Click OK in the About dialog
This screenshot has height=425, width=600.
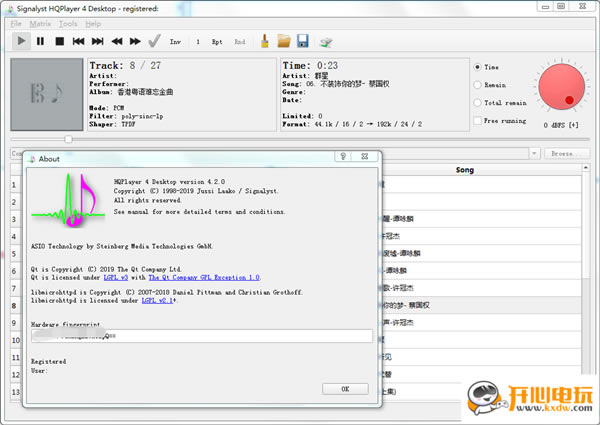tap(346, 388)
